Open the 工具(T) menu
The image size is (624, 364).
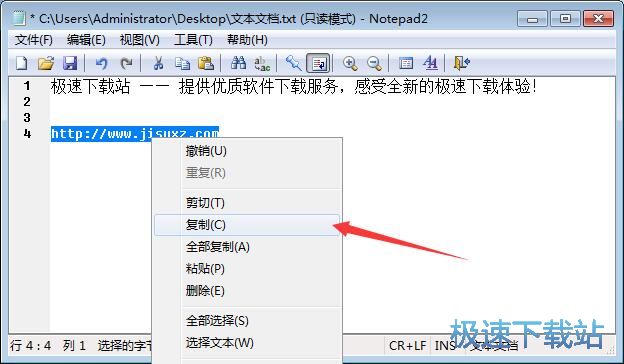click(x=193, y=40)
